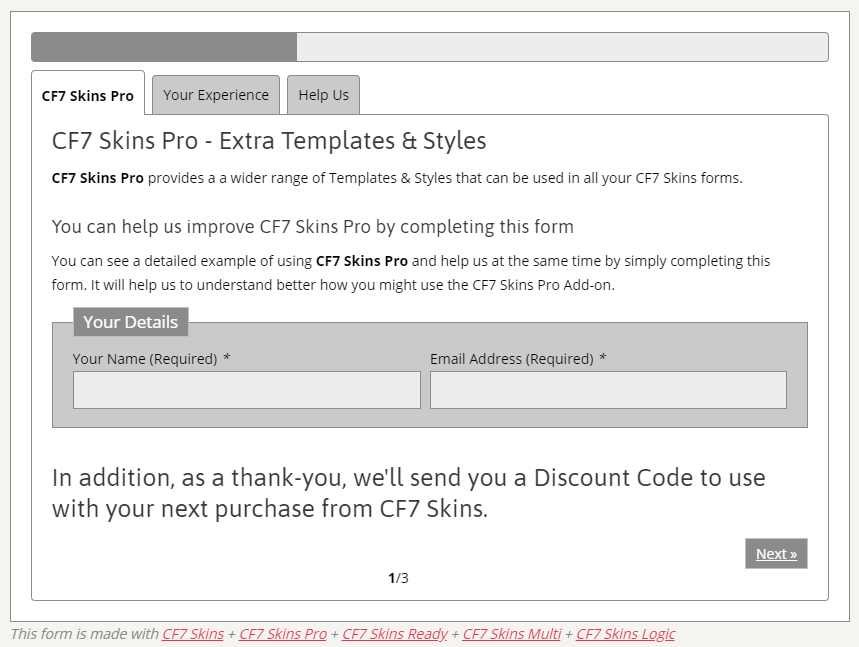The image size is (859, 647).
Task: Click the Your Name input field
Action: click(246, 390)
